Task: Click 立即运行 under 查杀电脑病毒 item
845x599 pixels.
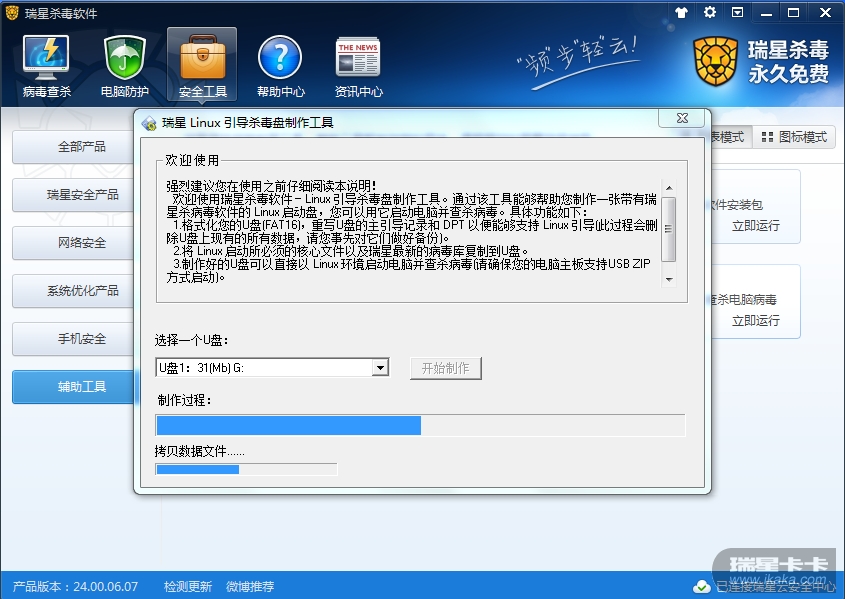Action: pos(756,321)
